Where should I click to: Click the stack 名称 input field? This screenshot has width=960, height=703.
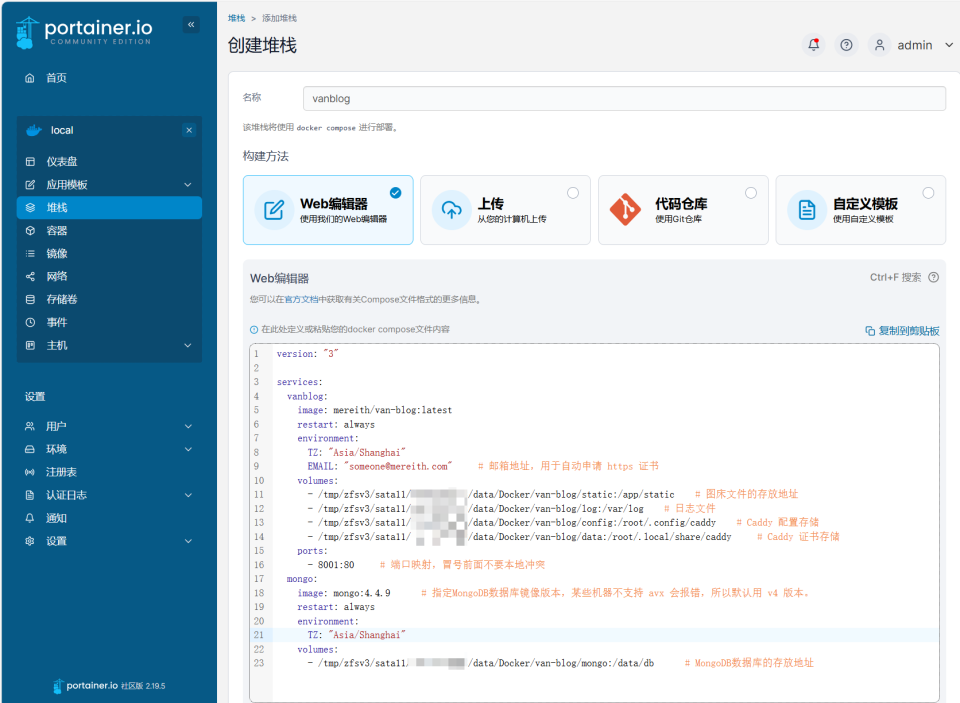(x=623, y=98)
